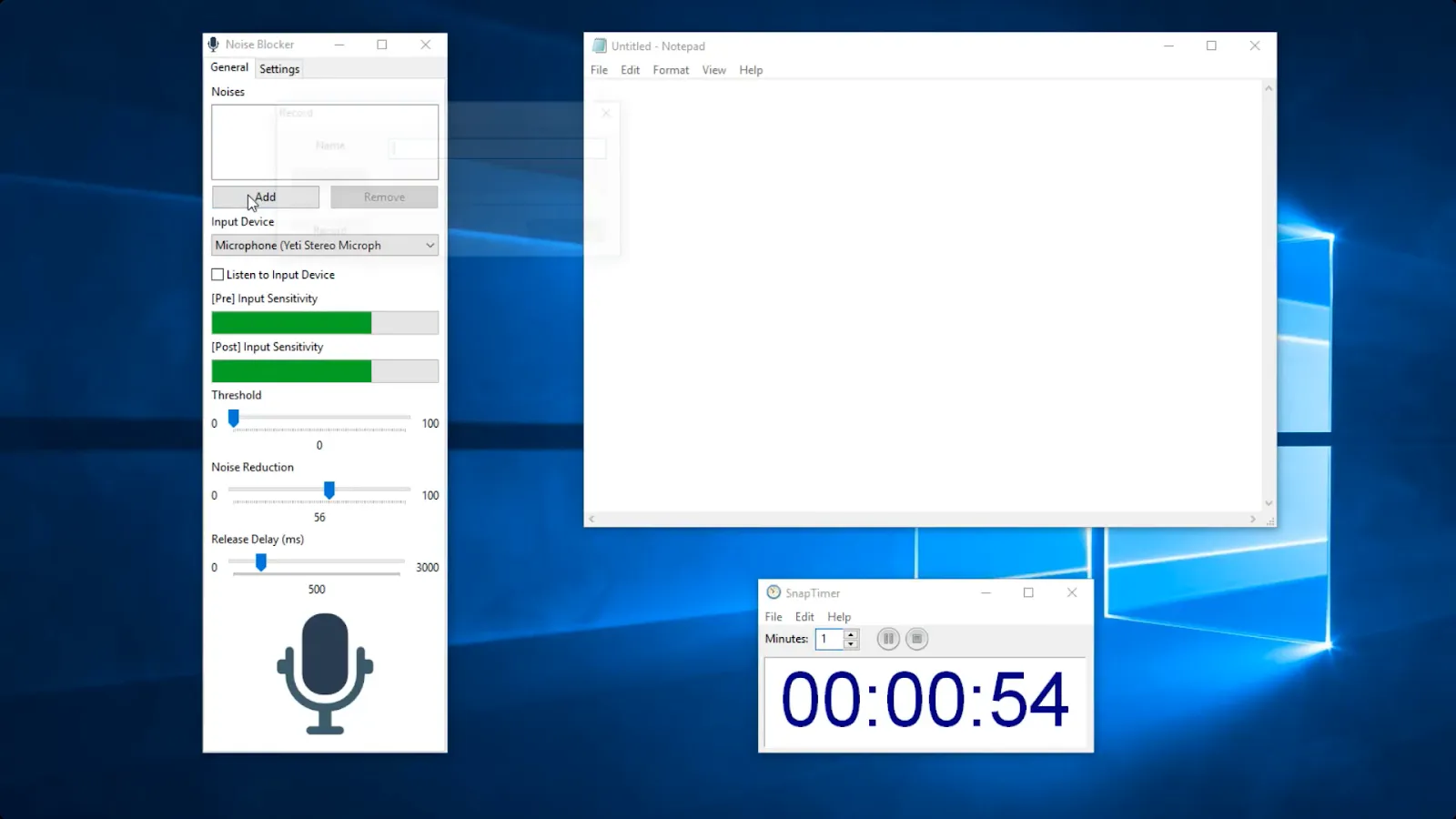This screenshot has width=1456, height=819.
Task: Click the "[Pre] Input Sensitivity" label
Action: (265, 298)
